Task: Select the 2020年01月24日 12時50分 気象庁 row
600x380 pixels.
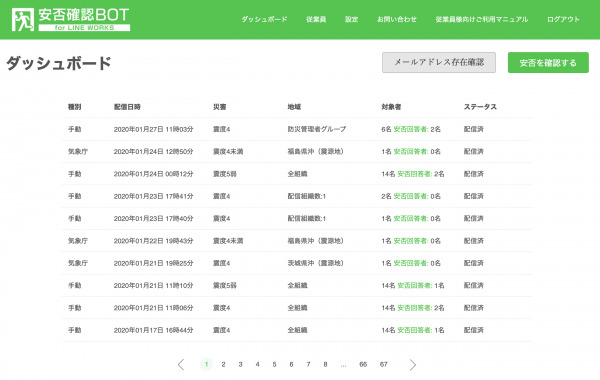Action: coord(297,152)
